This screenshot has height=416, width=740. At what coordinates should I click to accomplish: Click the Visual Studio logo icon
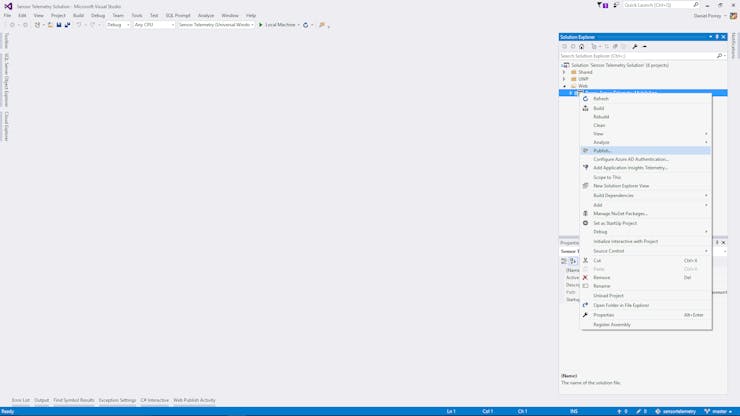point(8,6)
